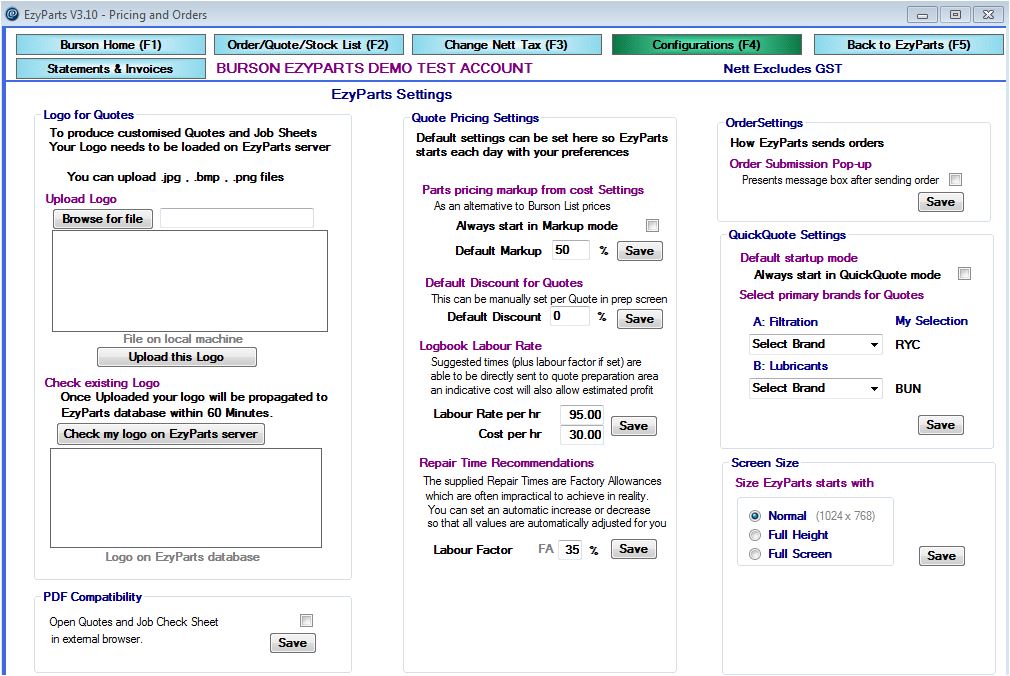The image size is (1010, 676).
Task: Click the Default Discount value field
Action: [569, 316]
